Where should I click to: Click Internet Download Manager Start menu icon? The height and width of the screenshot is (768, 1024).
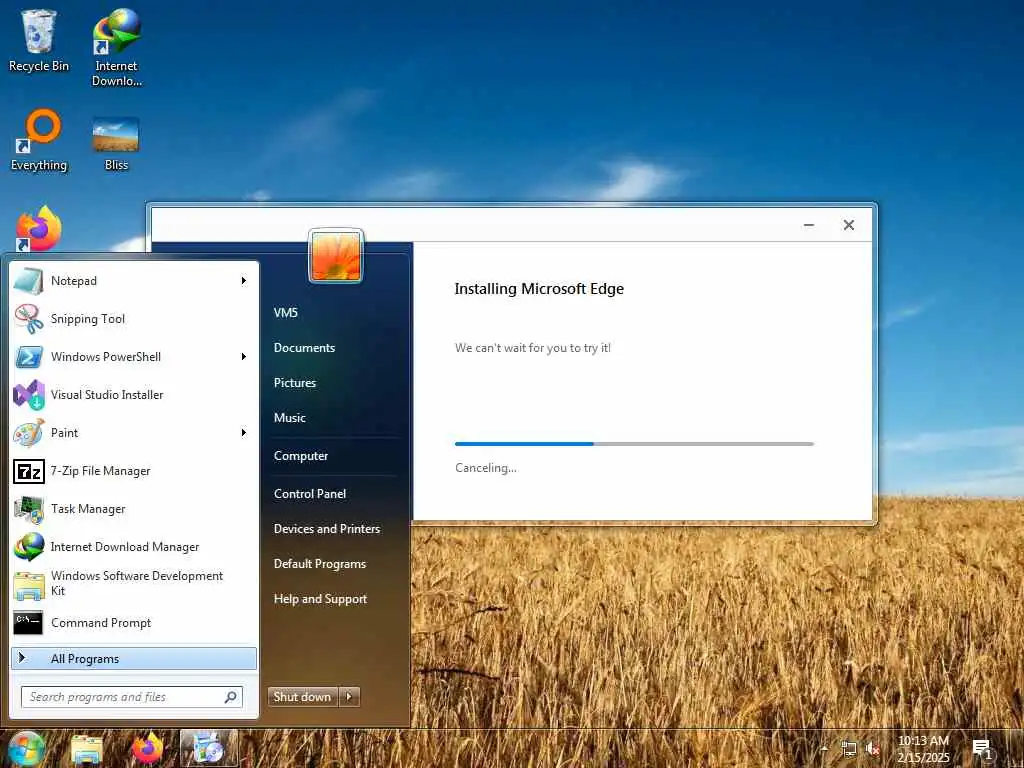pyautogui.click(x=29, y=547)
